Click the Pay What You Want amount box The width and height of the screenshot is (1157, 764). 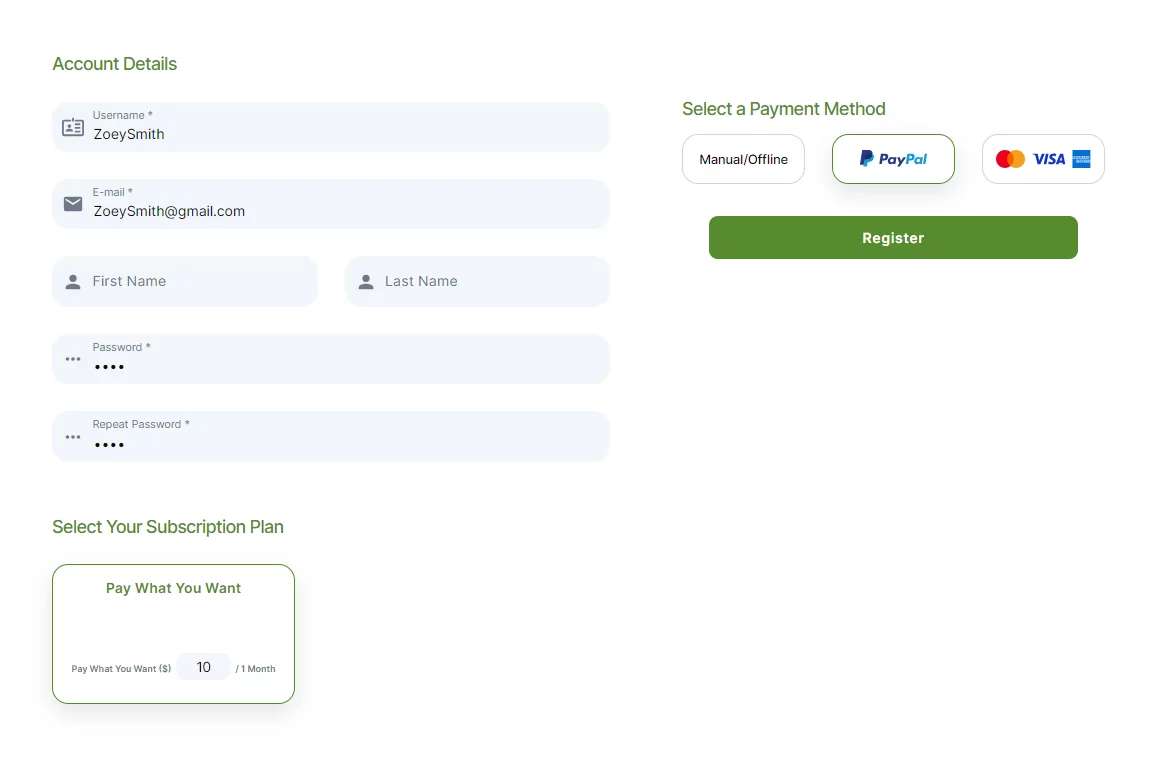[204, 667]
